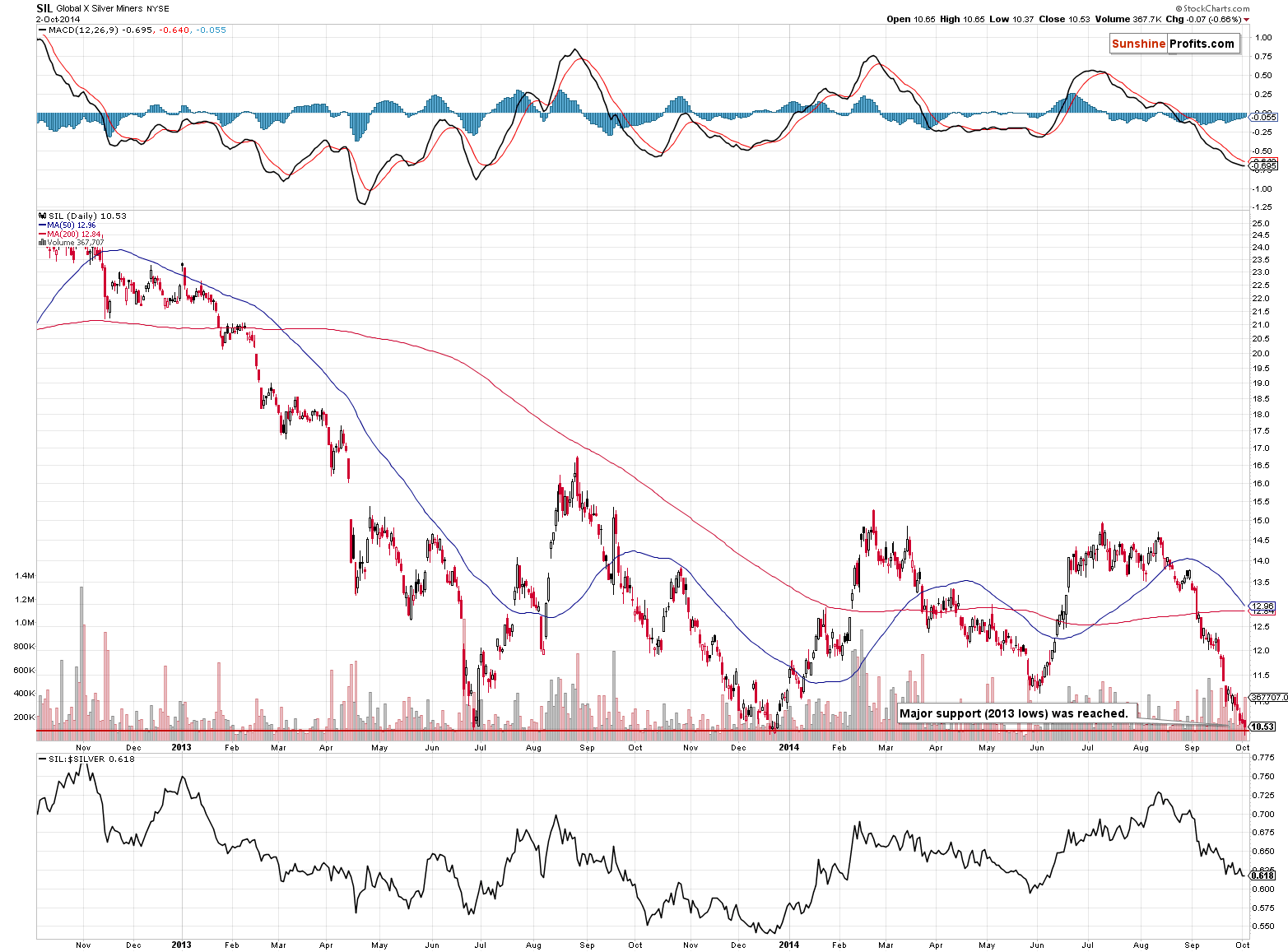This screenshot has height=952, width=1288.
Task: Click the 2014 label under the price chart
Action: (x=788, y=747)
